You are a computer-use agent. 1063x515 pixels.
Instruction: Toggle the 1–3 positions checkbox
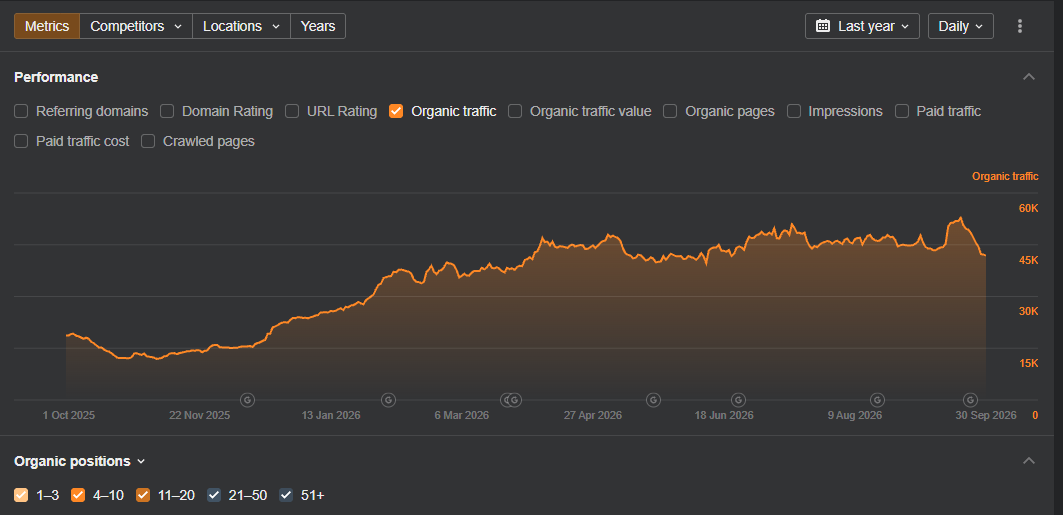point(21,495)
